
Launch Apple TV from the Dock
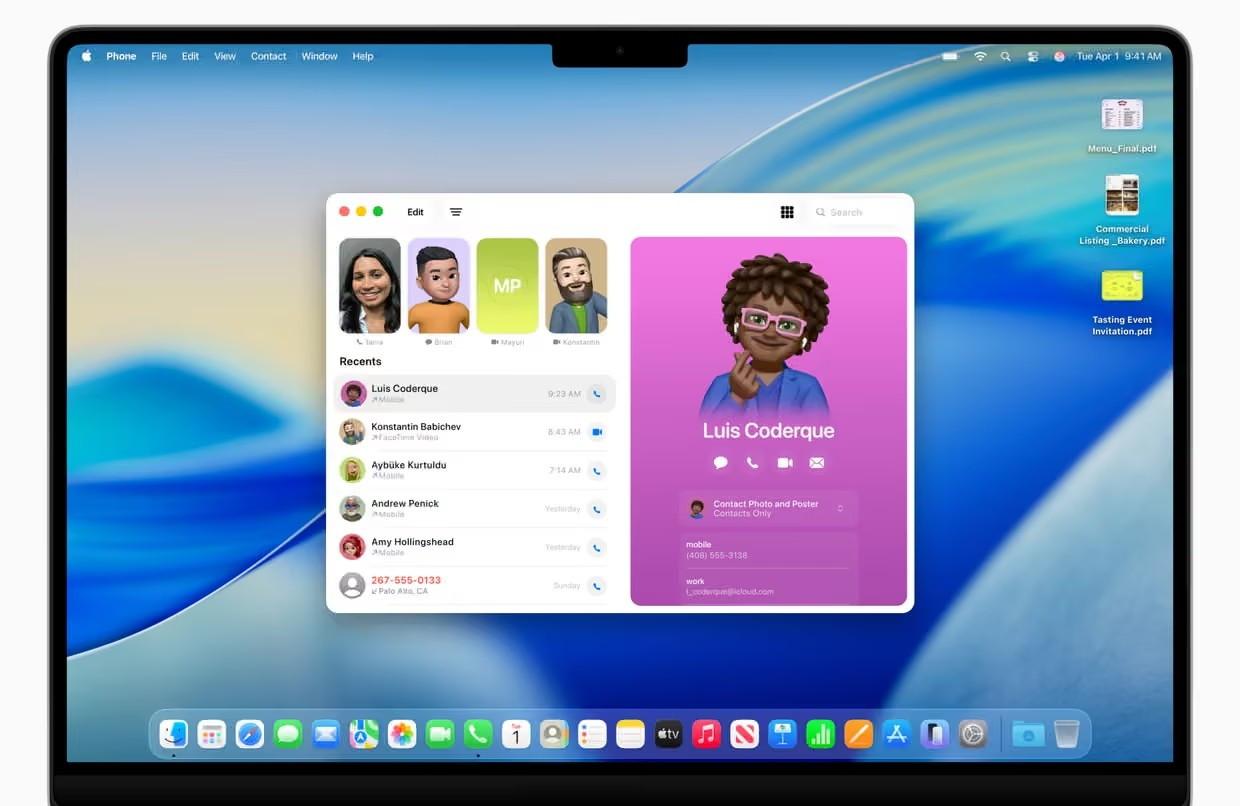click(x=668, y=734)
